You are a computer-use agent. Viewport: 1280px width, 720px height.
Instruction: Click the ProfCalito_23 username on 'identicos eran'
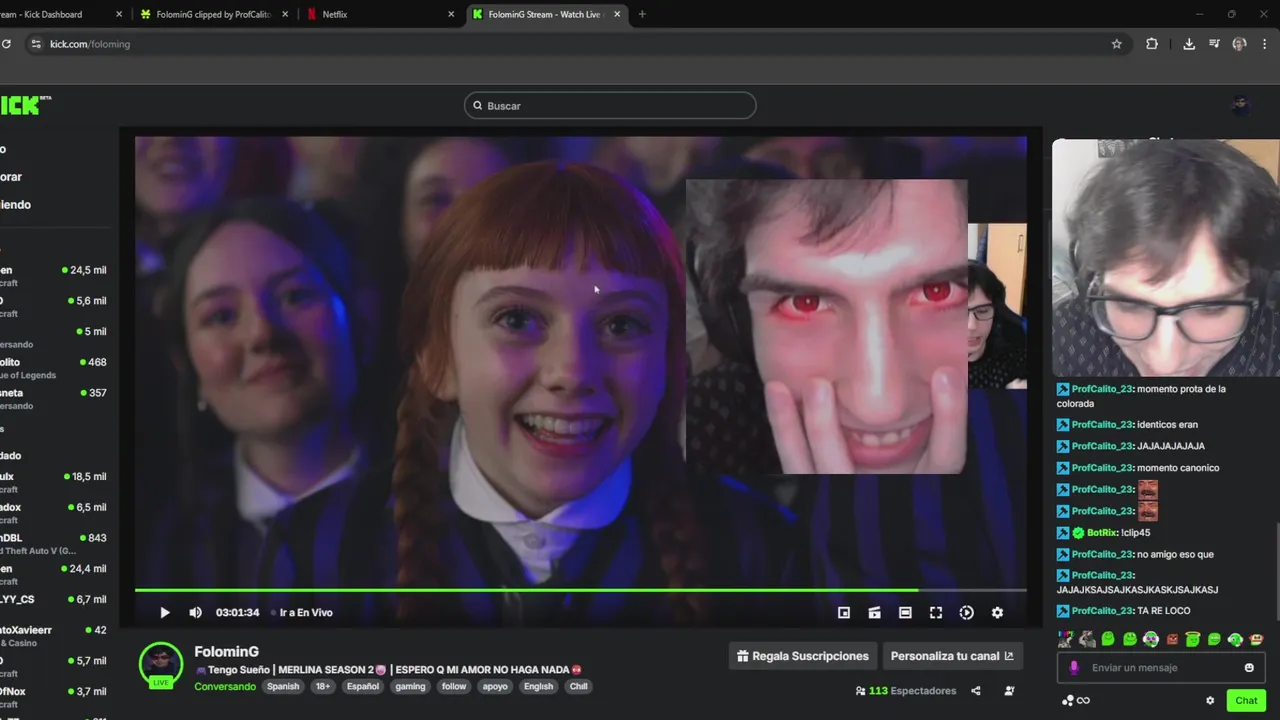[x=1102, y=425]
